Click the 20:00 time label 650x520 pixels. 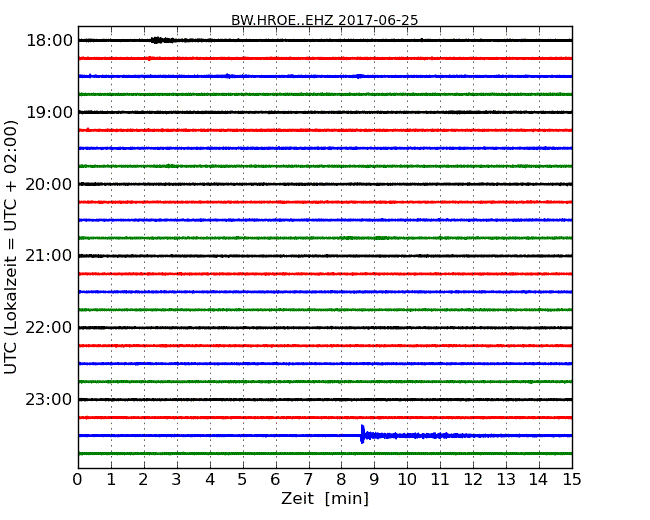pos(49,184)
